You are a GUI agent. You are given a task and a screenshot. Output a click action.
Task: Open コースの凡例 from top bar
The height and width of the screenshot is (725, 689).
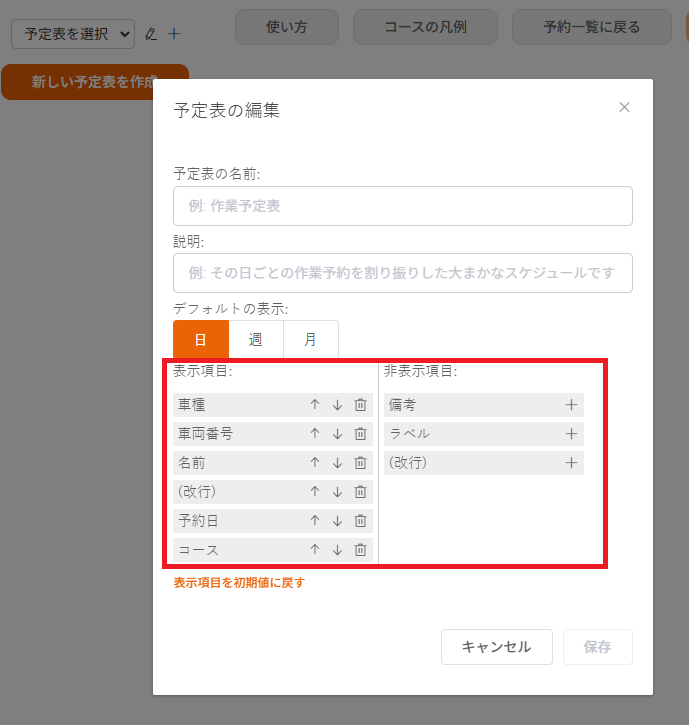pyautogui.click(x=425, y=27)
